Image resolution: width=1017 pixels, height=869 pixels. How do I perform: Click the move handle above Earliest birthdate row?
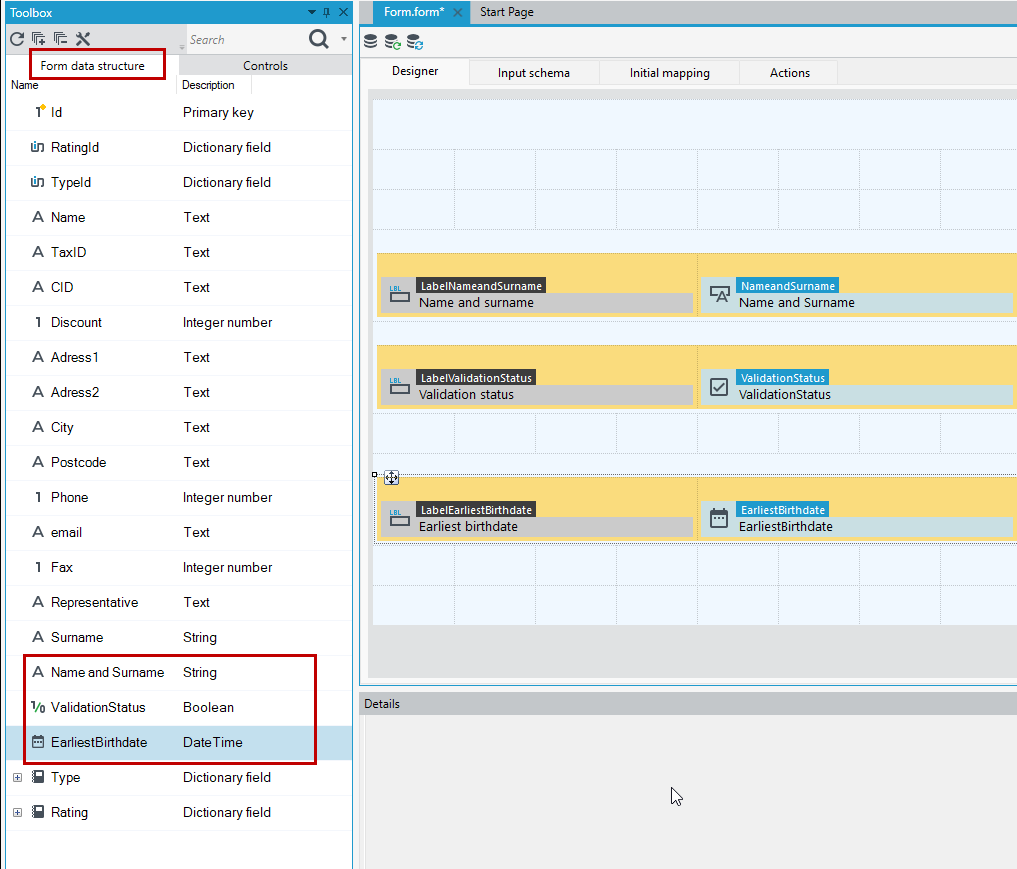pyautogui.click(x=391, y=478)
